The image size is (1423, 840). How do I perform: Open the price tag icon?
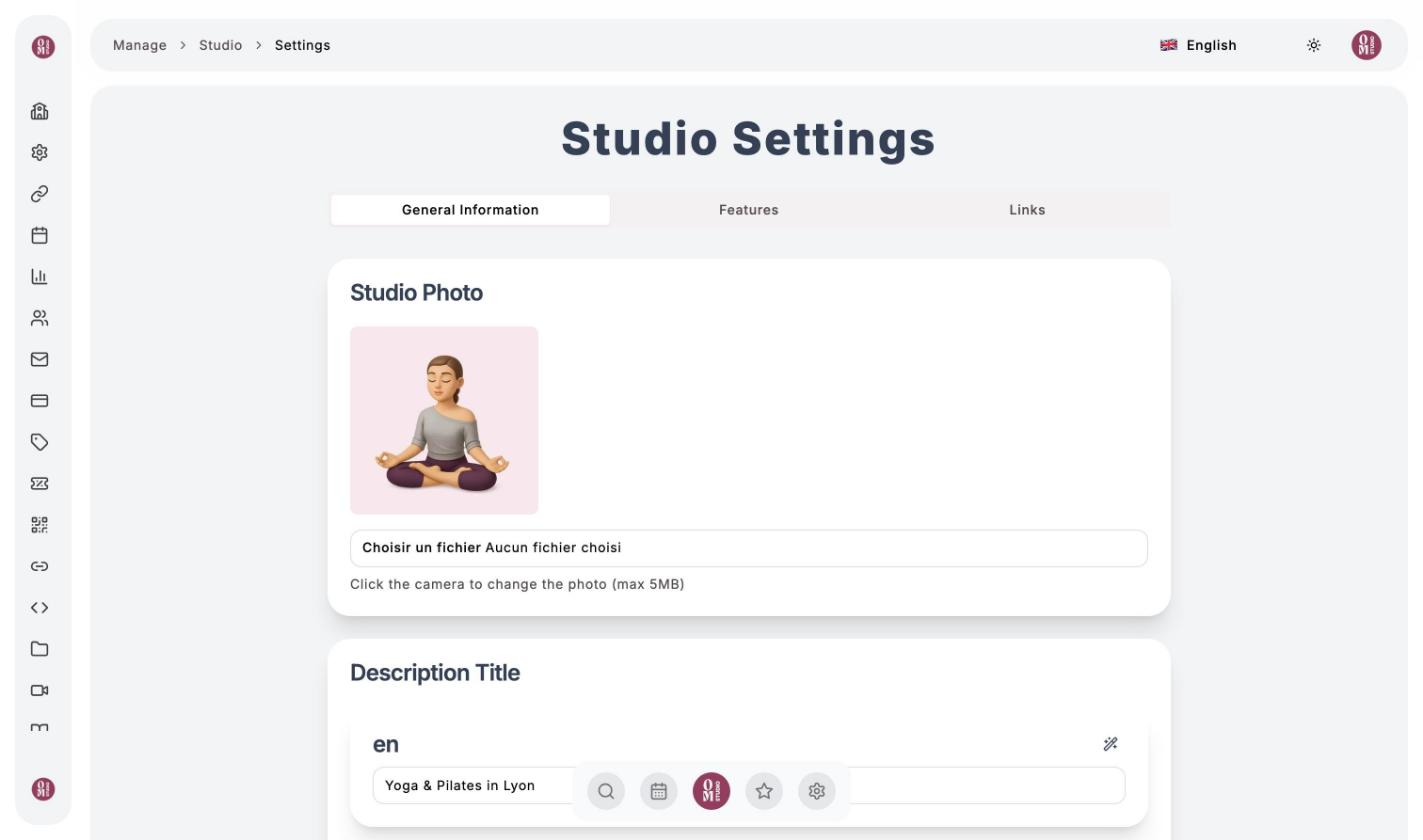[40, 442]
